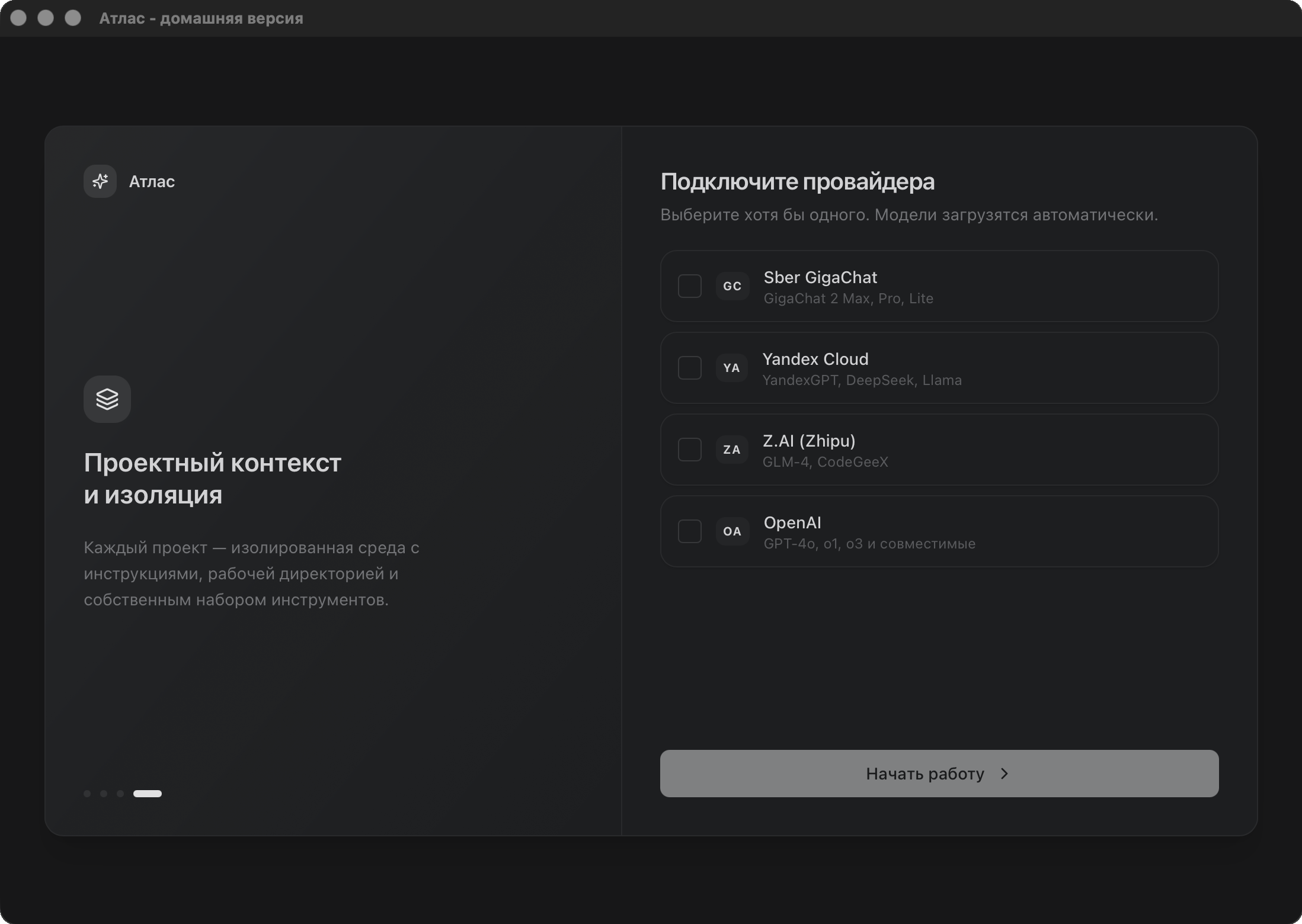Tick the Z.AI (Zhipu) checkbox
The image size is (1302, 924).
point(690,450)
